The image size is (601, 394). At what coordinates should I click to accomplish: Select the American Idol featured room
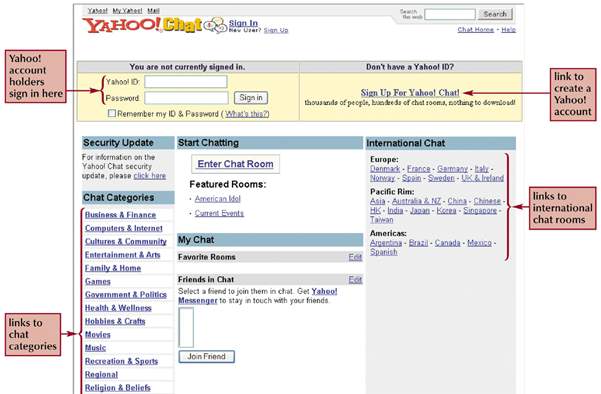point(218,199)
